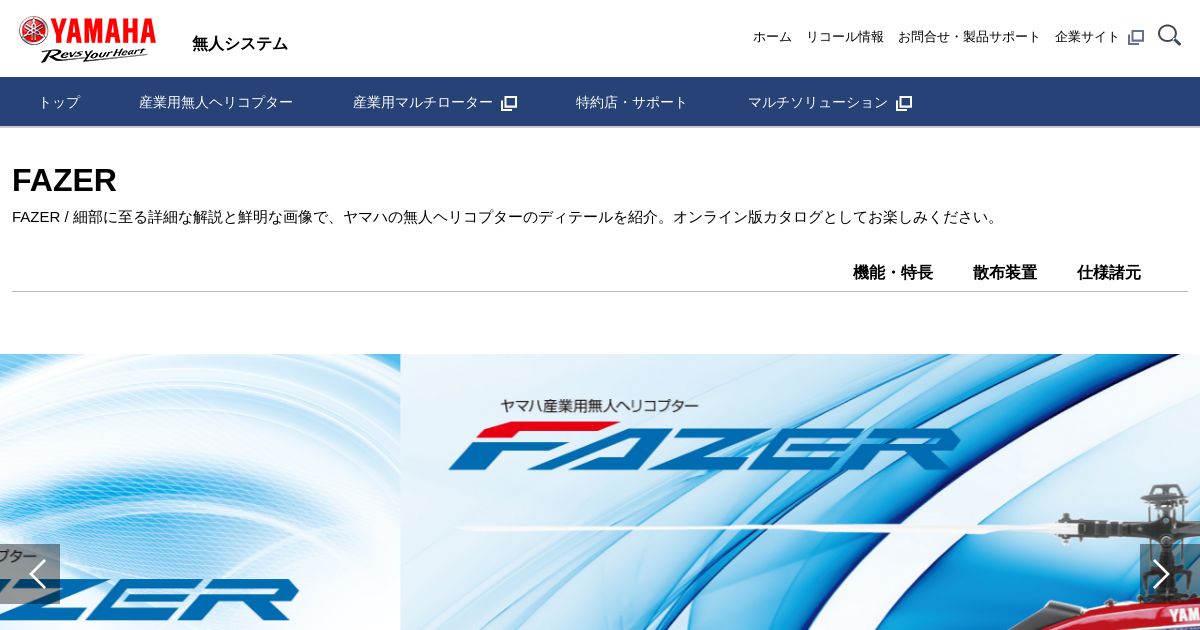
Task: Open リコール情報 link
Action: pyautogui.click(x=845, y=37)
